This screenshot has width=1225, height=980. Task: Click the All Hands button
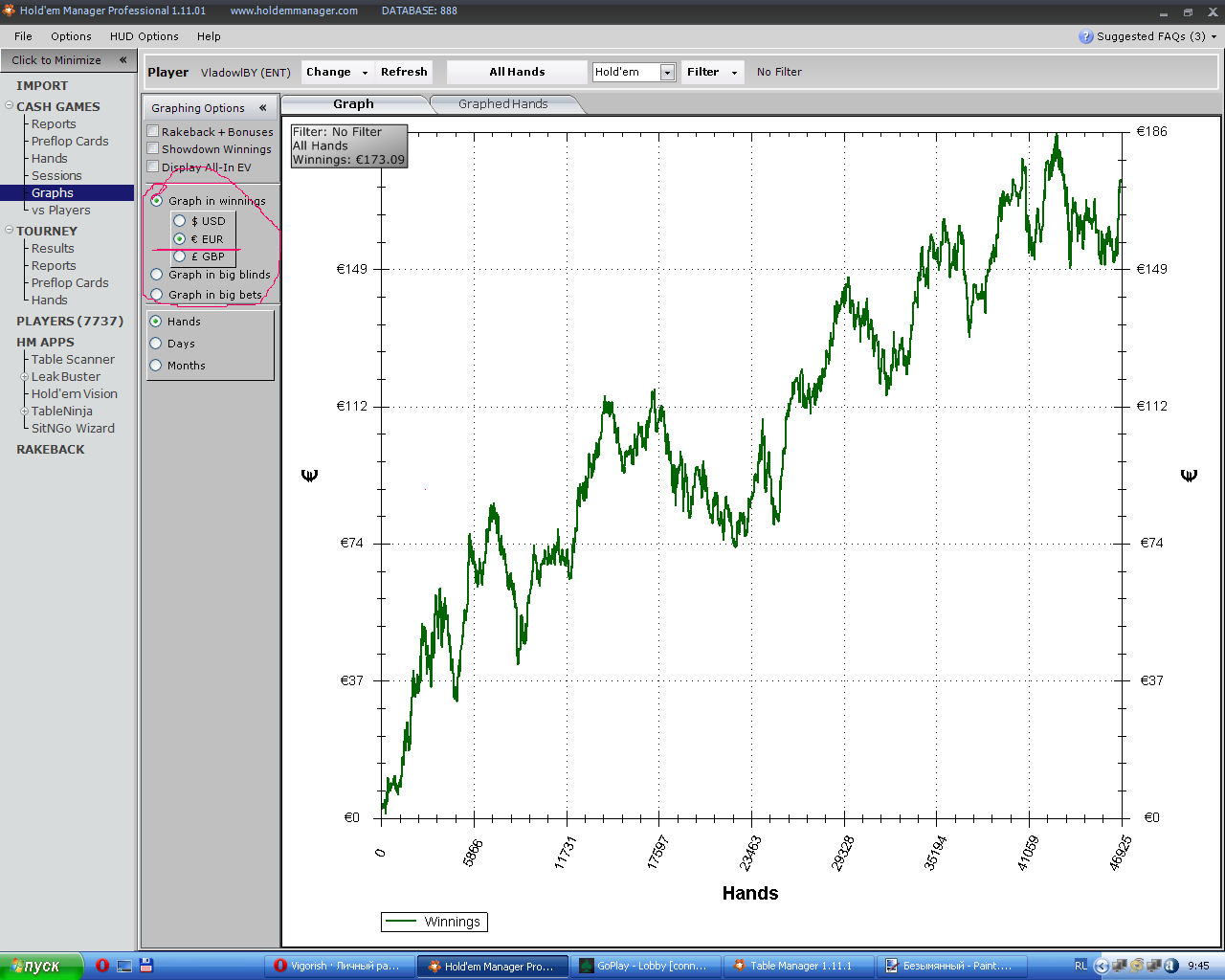click(x=517, y=73)
